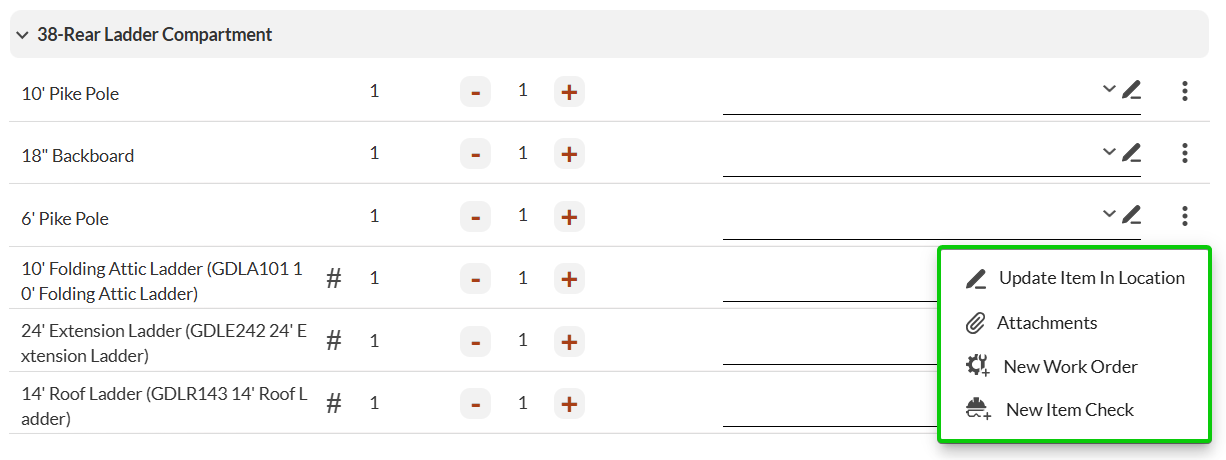This screenshot has height=460, width=1226.
Task: Click notes field for 10' Folding Attic Ladder
Action: 830,284
